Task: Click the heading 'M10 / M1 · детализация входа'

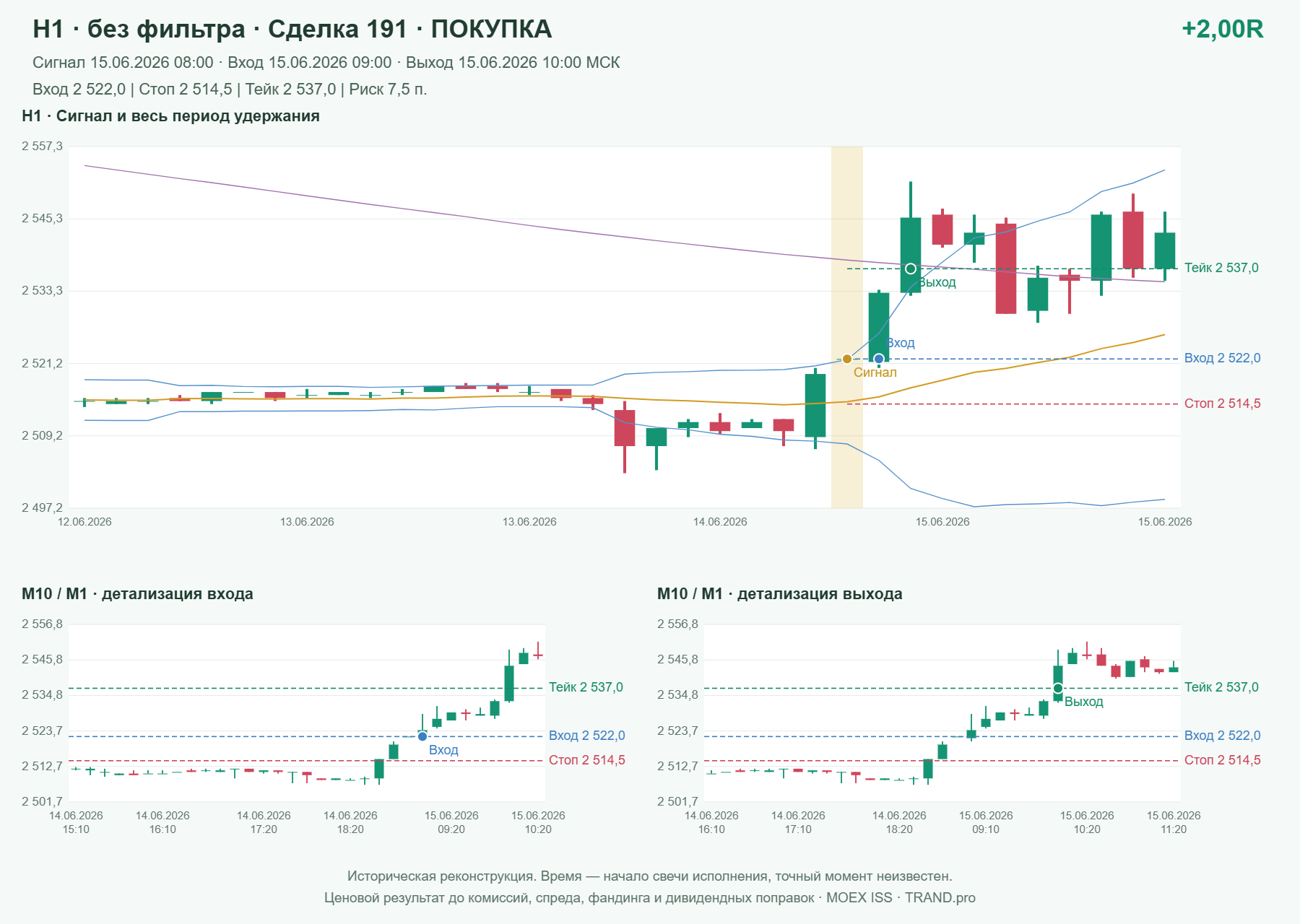Action: (137, 594)
